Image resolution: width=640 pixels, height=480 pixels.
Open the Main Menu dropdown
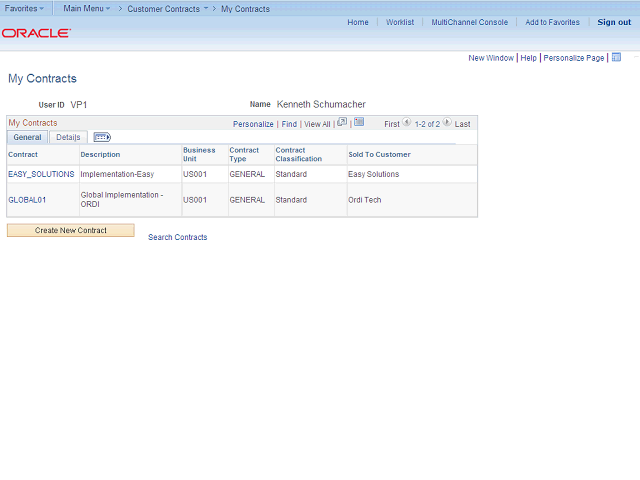pyautogui.click(x=87, y=8)
